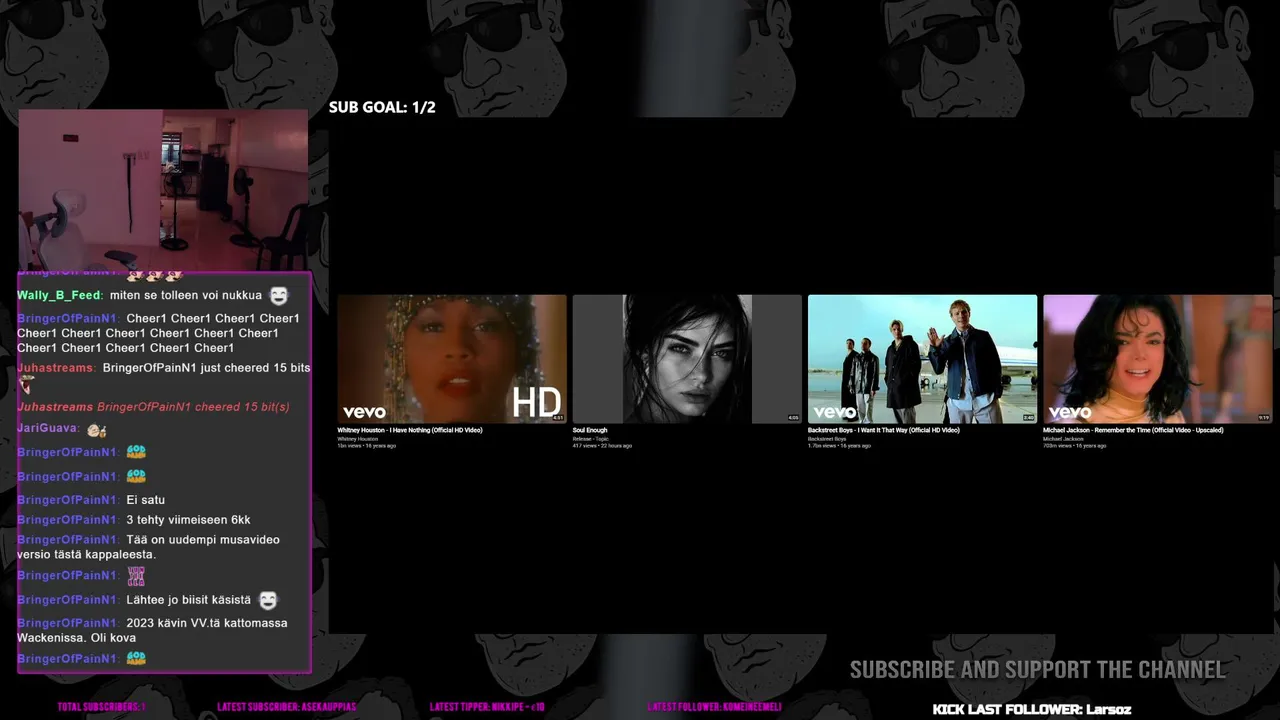
Task: Click the chat message "Ei satu"
Action: (146, 500)
